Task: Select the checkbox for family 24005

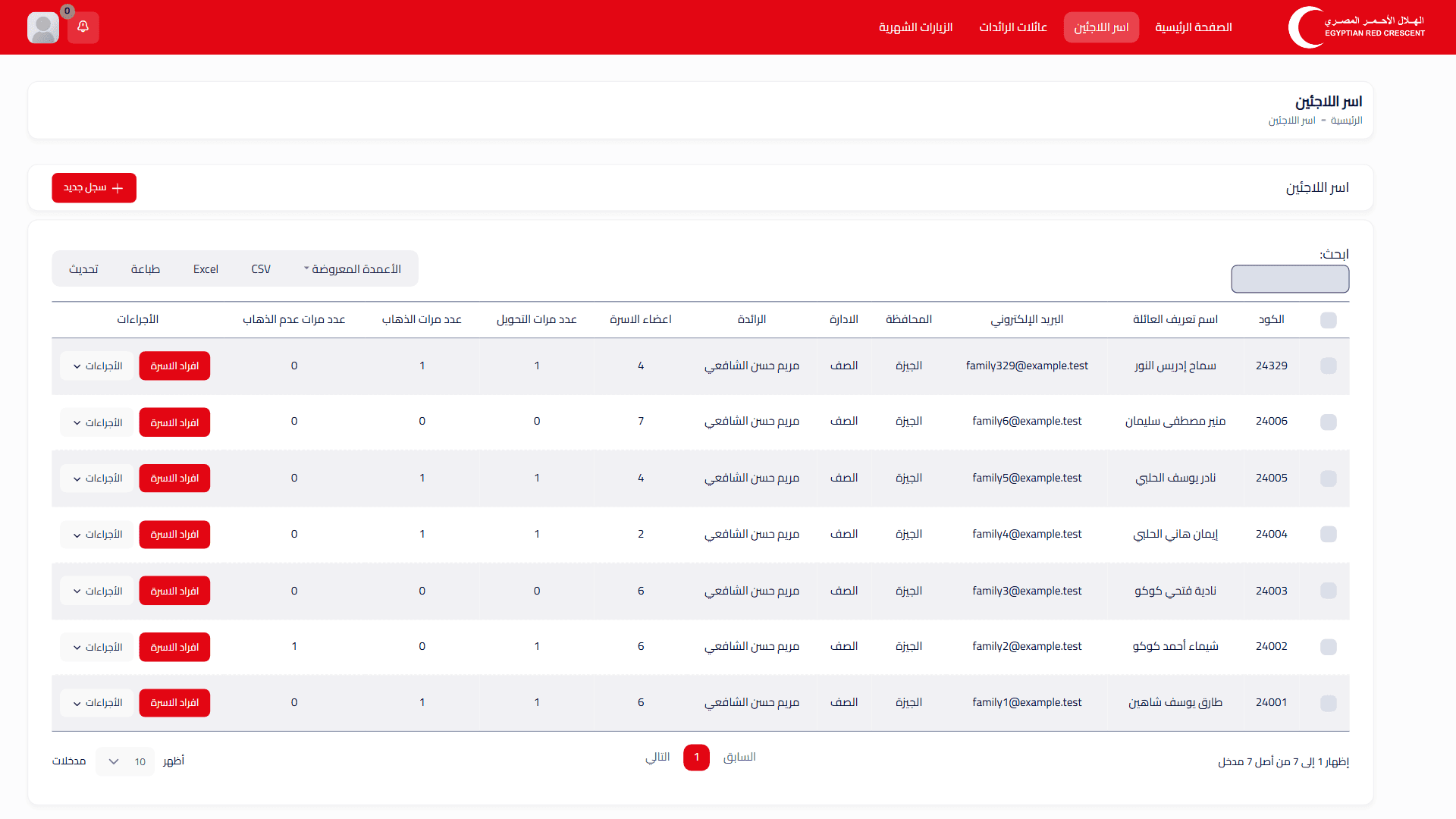Action: pos(1329,479)
